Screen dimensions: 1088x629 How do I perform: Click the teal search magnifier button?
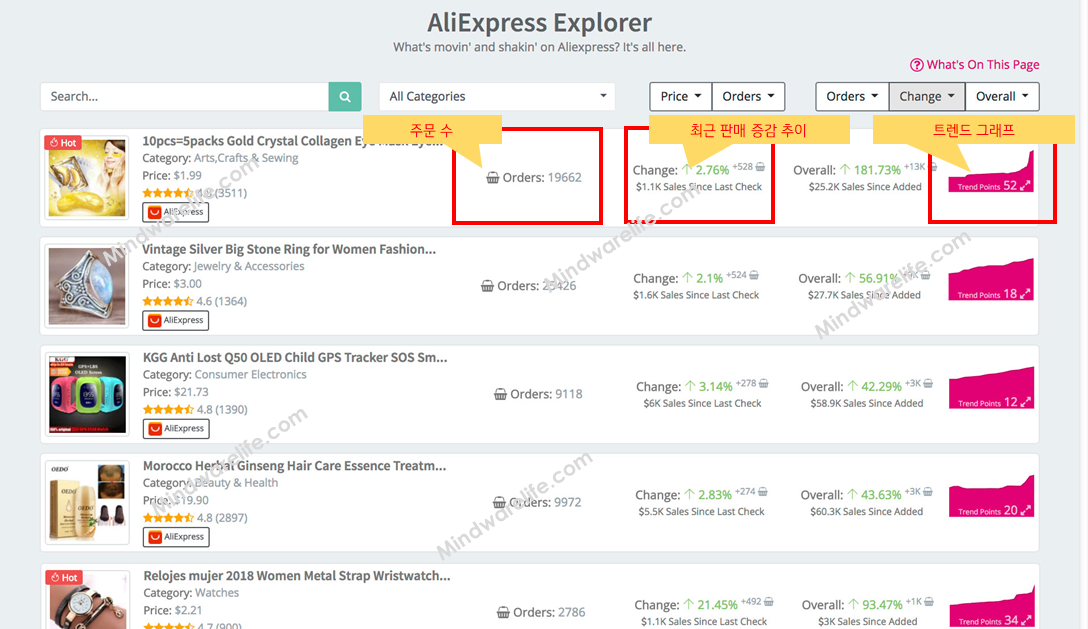tap(345, 97)
